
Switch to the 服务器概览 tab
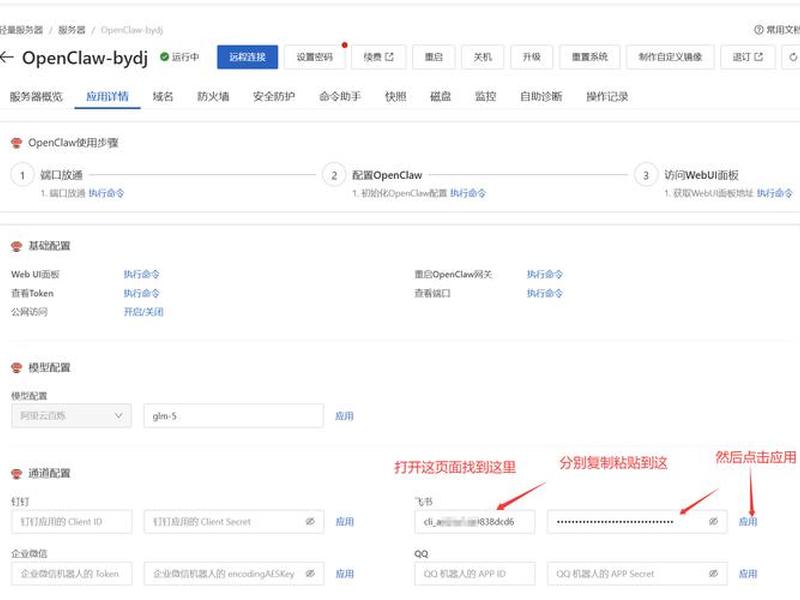click(x=36, y=96)
